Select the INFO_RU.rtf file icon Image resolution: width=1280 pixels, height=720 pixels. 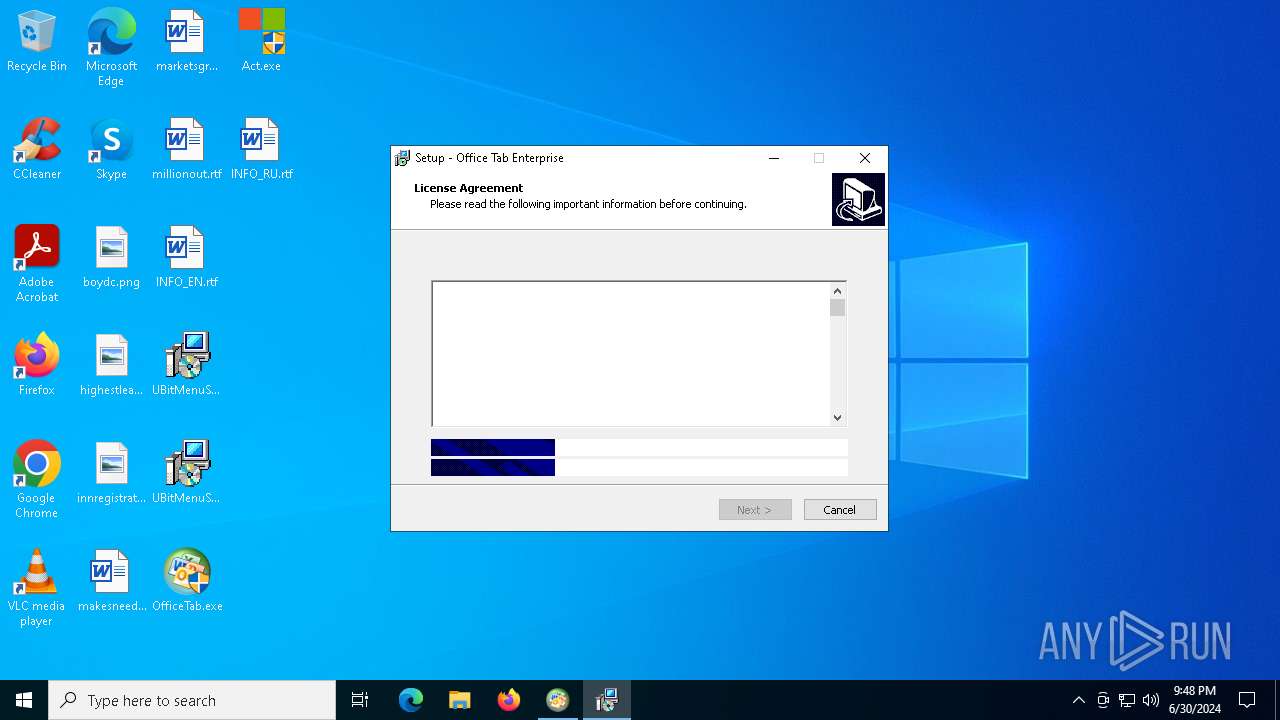261,149
